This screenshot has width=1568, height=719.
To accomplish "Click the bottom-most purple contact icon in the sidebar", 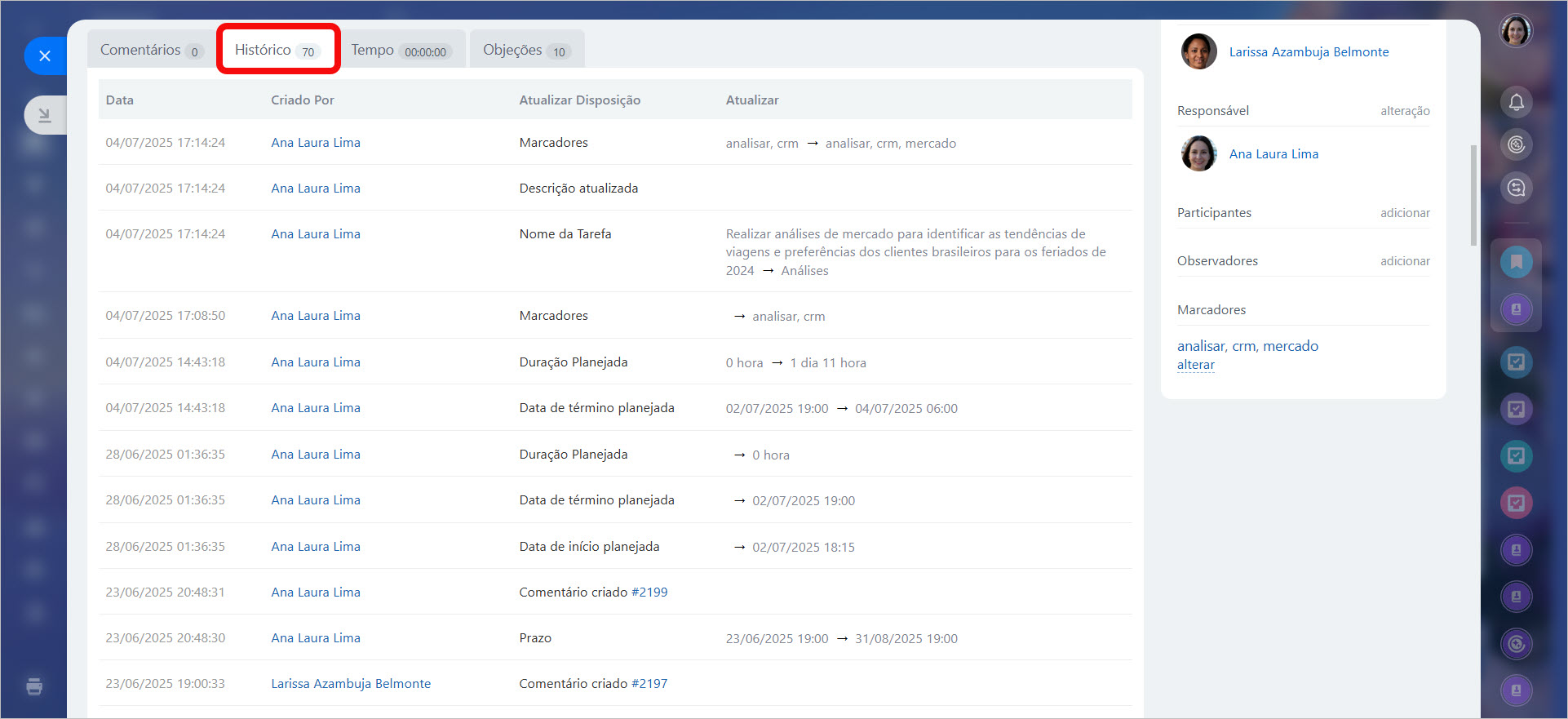I will [1516, 690].
